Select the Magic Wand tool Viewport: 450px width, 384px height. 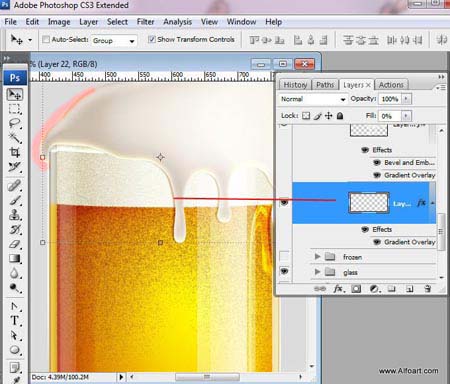click(14, 138)
